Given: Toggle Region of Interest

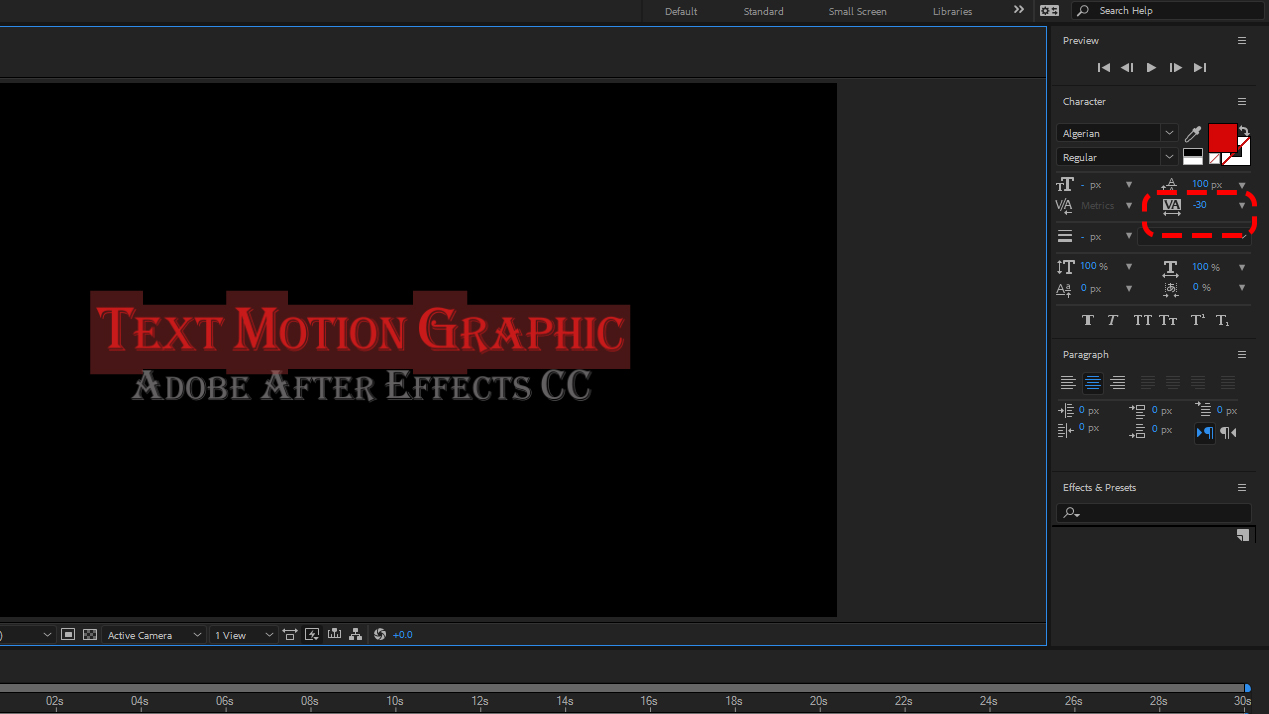Looking at the screenshot, I should tap(68, 635).
